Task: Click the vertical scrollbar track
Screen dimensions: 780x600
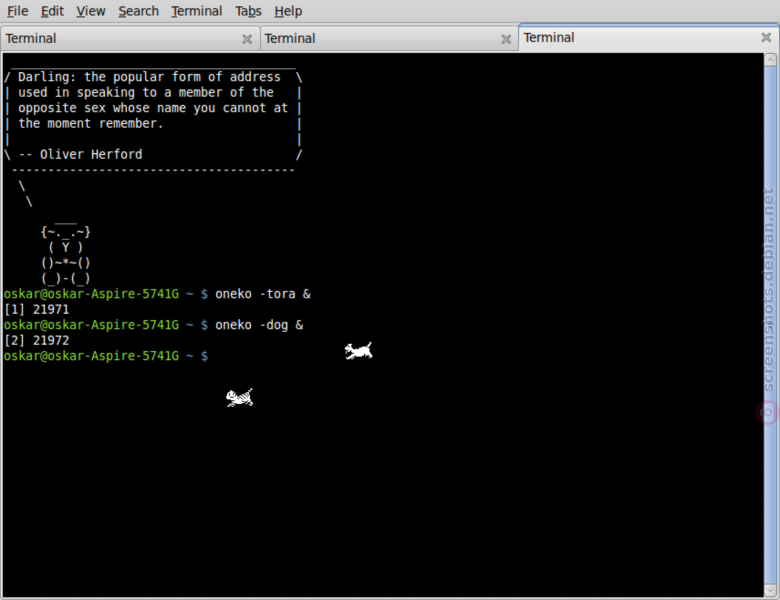Action: pyautogui.click(x=770, y=325)
